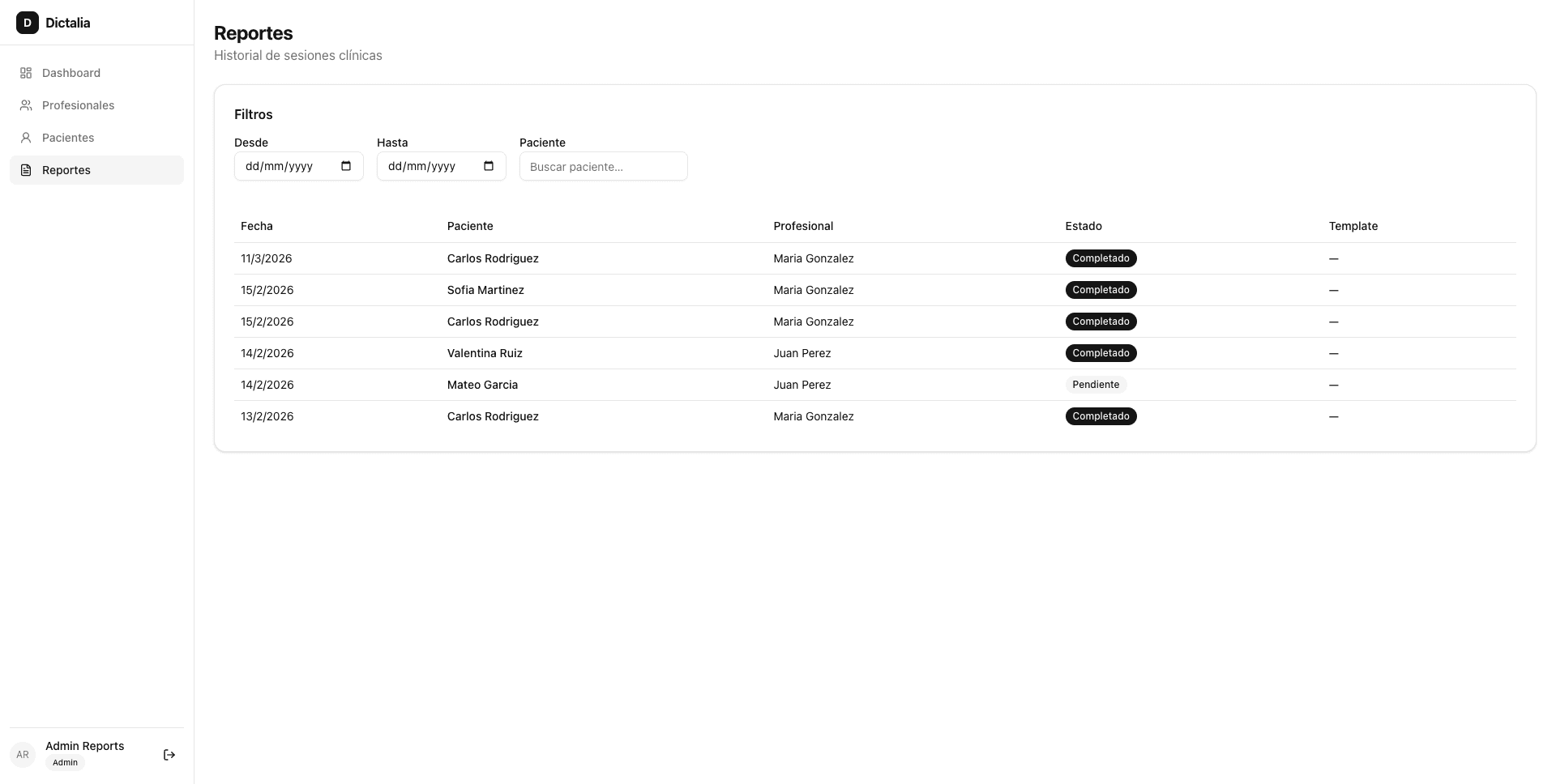Open the Hasta calendar picker icon
The image size is (1556, 784).
[x=489, y=166]
